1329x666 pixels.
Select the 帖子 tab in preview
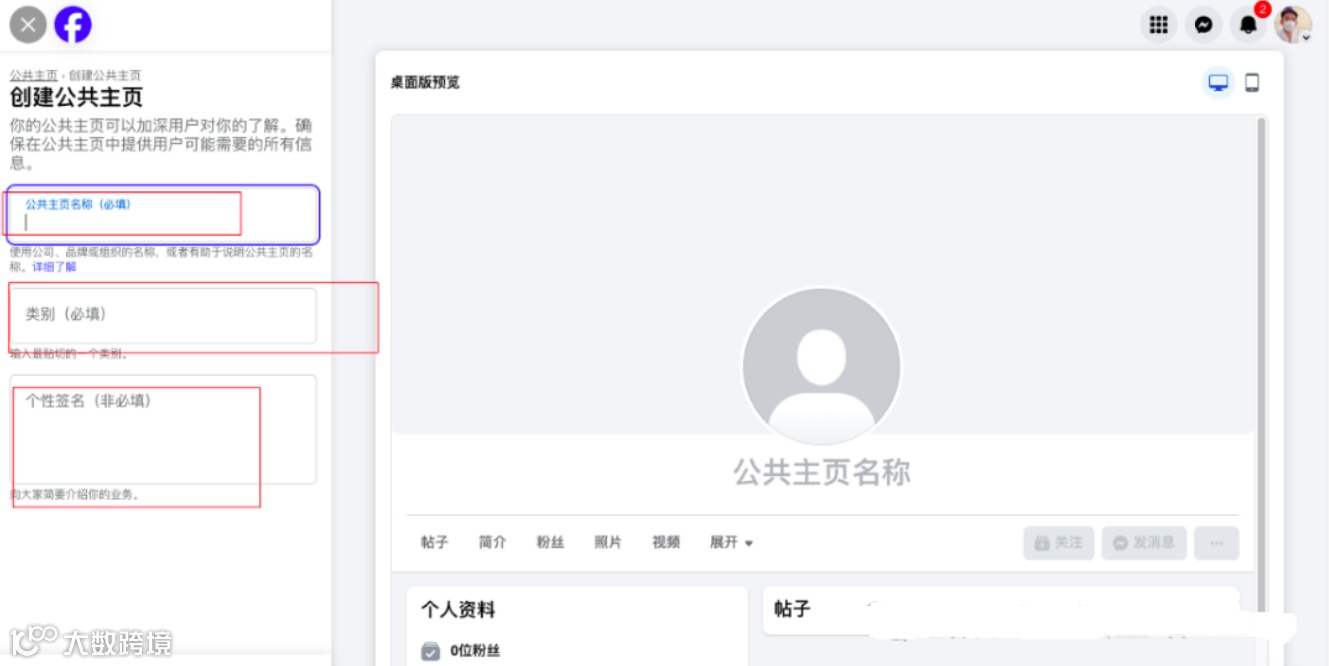[435, 542]
